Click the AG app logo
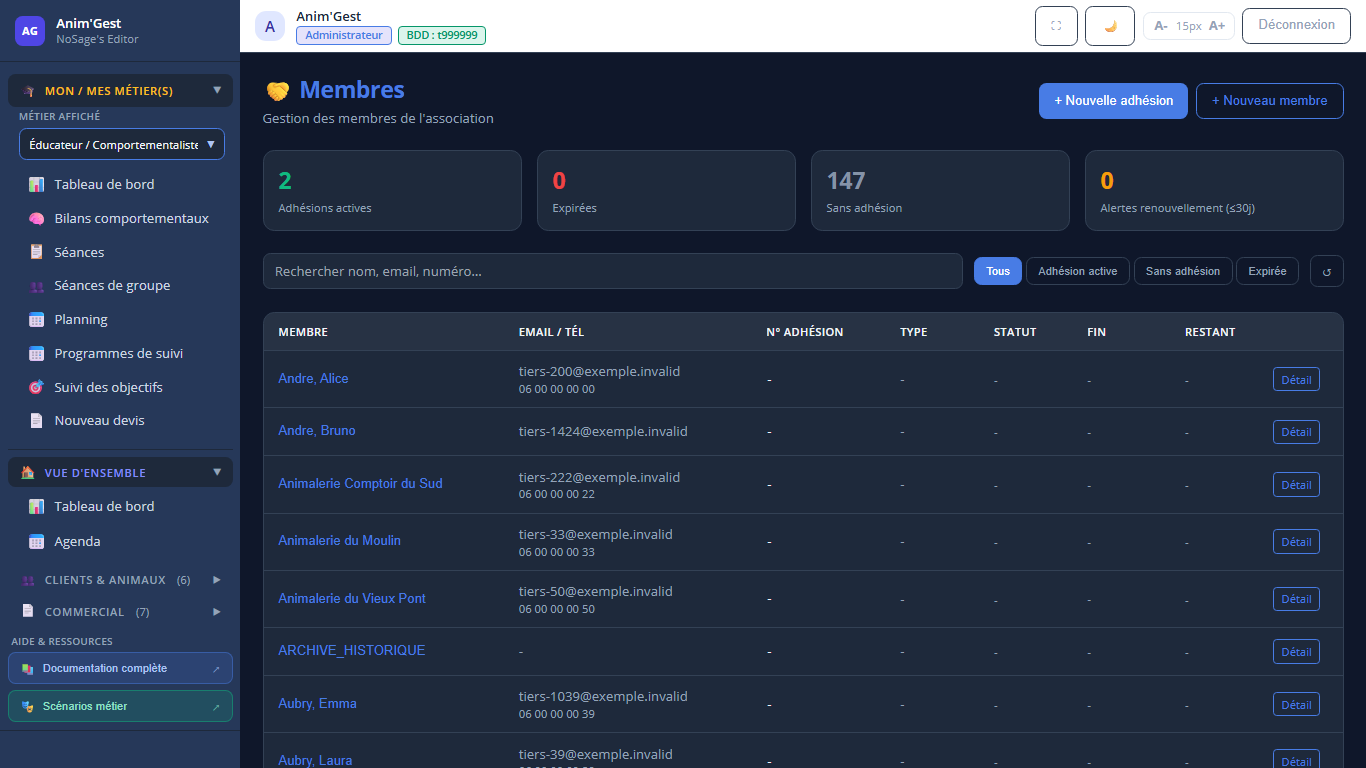 30,31
